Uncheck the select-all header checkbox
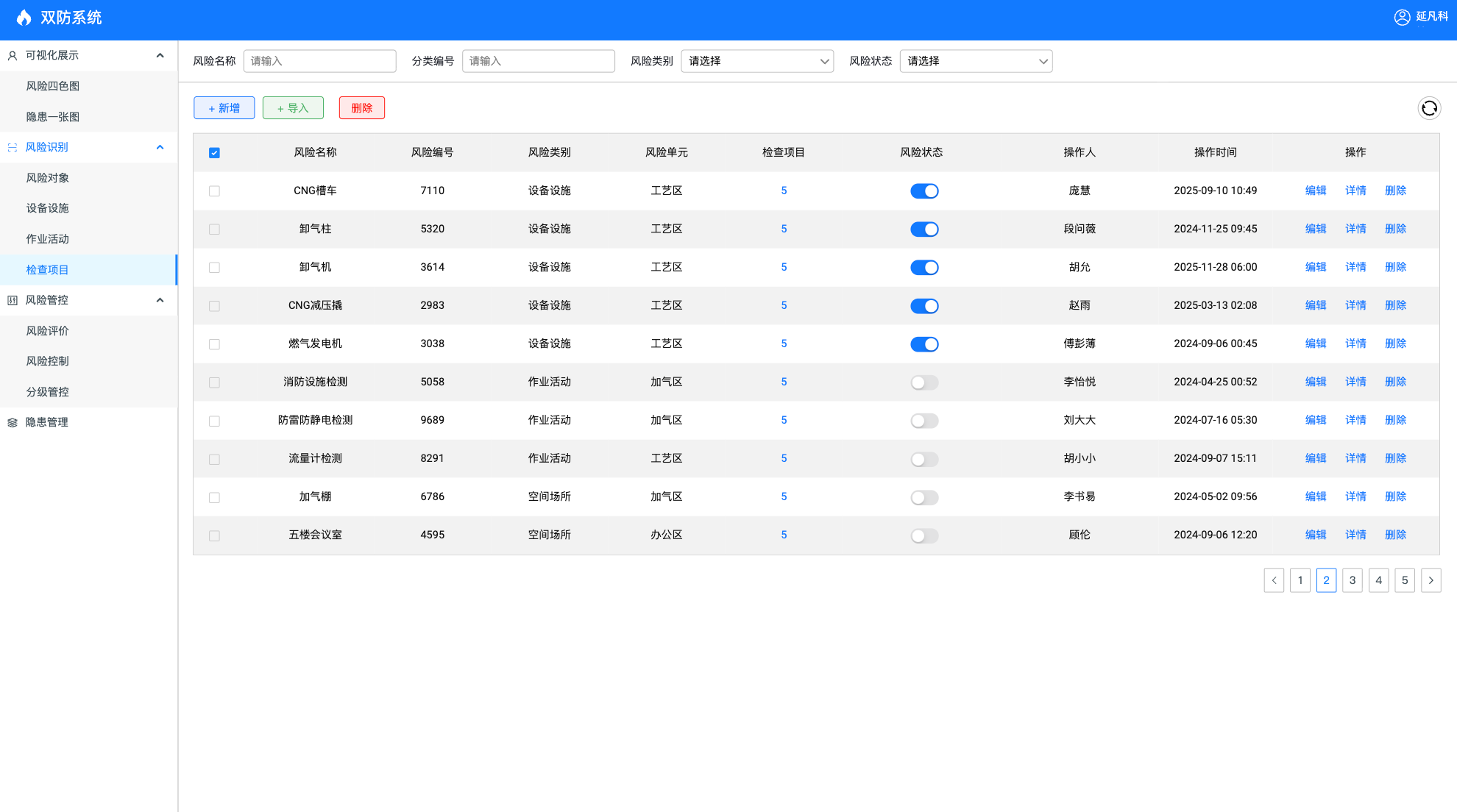Viewport: 1457px width, 812px height. (x=214, y=153)
